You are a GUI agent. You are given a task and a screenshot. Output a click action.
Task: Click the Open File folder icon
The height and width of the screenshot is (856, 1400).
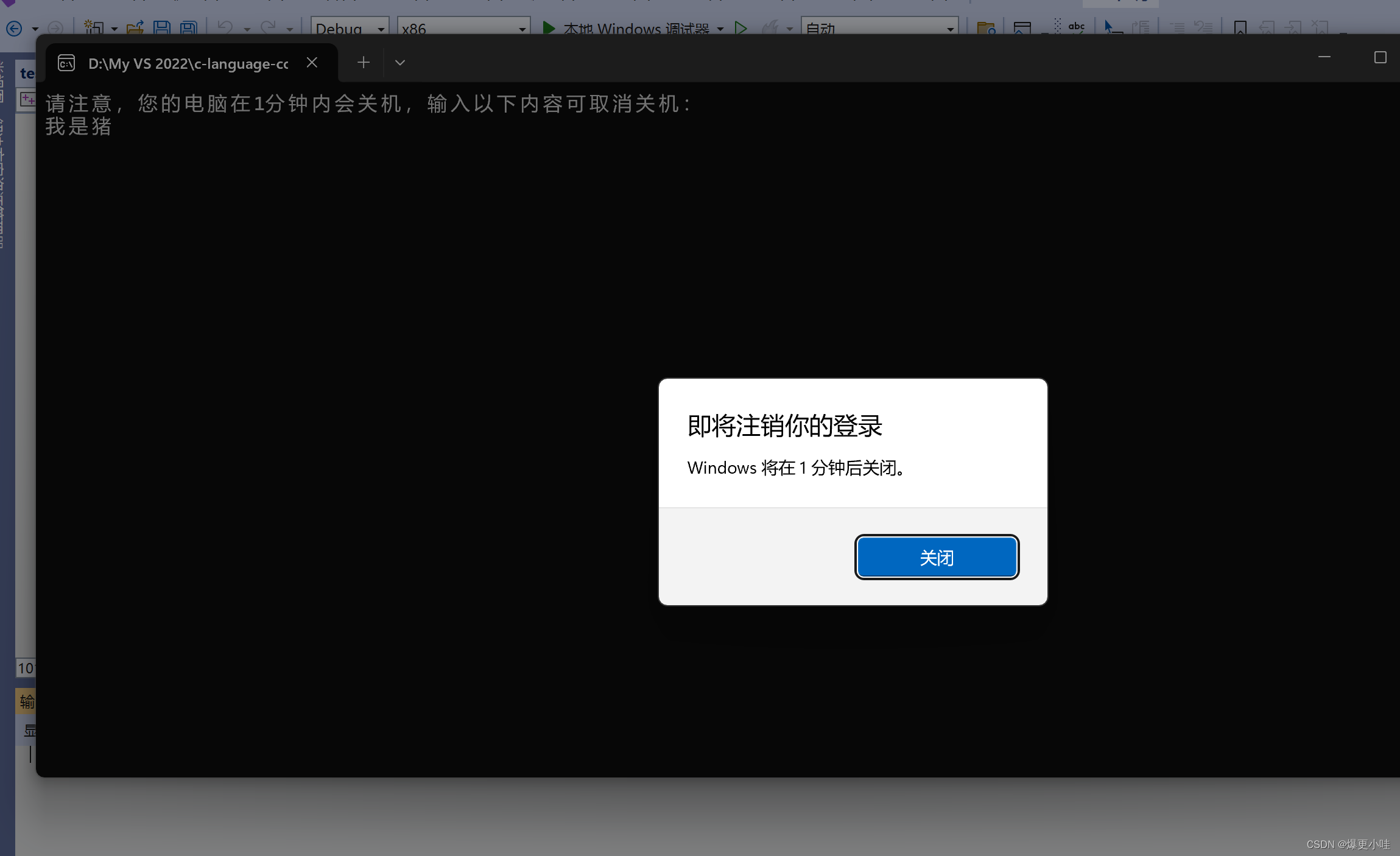[135, 27]
